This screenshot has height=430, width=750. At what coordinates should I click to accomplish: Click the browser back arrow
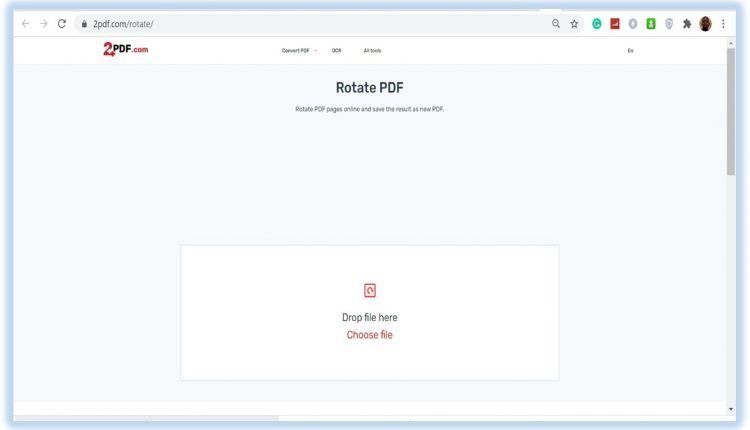pyautogui.click(x=25, y=23)
